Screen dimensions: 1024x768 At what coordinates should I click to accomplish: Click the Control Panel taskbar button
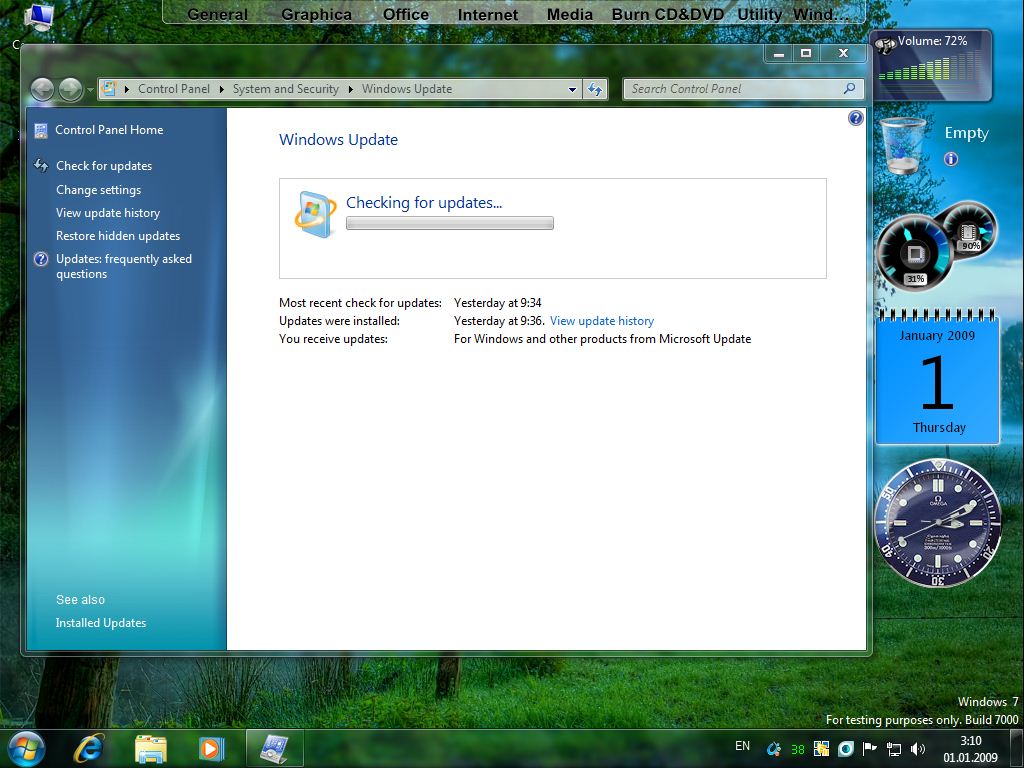pos(275,748)
